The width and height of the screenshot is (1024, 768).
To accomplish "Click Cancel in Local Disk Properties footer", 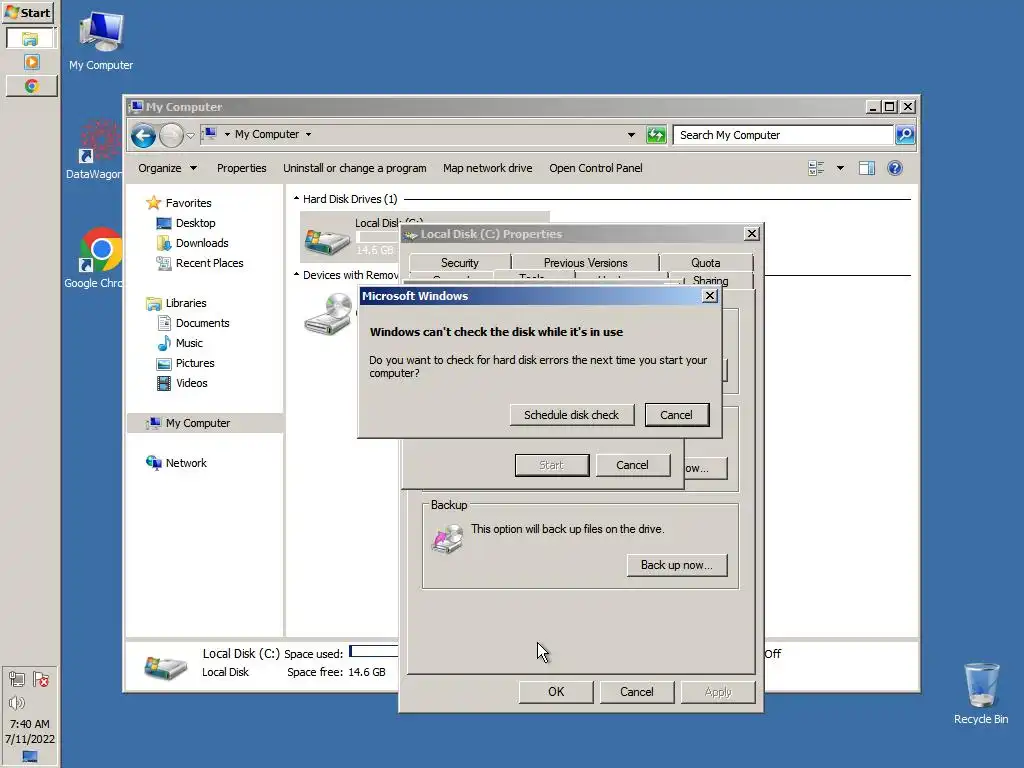I will tap(637, 692).
